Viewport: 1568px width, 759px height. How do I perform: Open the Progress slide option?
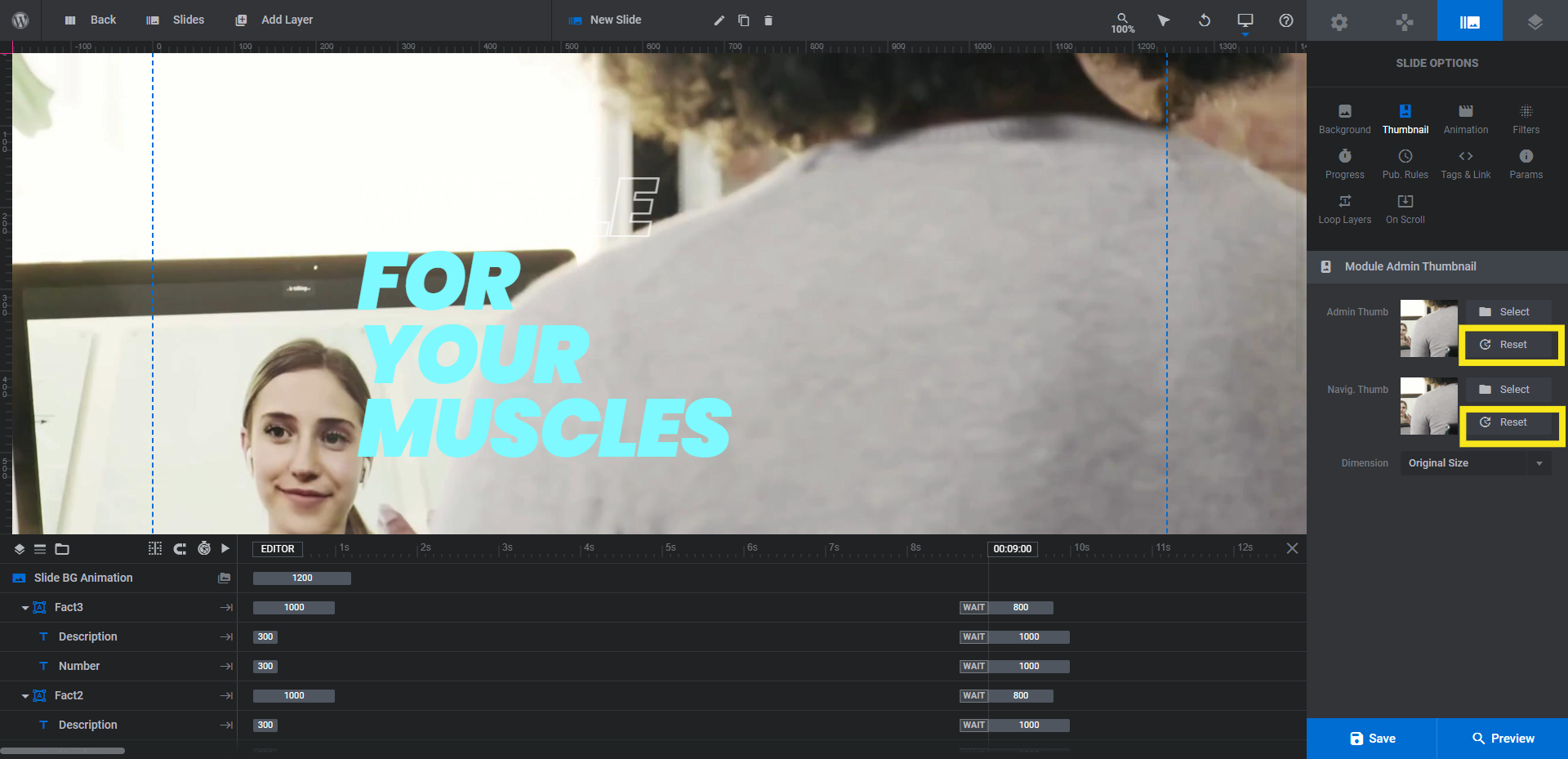tap(1345, 164)
